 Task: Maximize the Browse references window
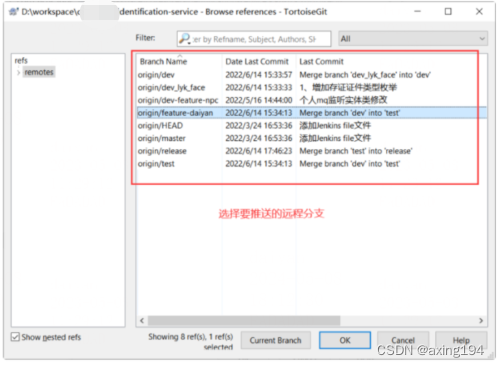[x=448, y=12]
